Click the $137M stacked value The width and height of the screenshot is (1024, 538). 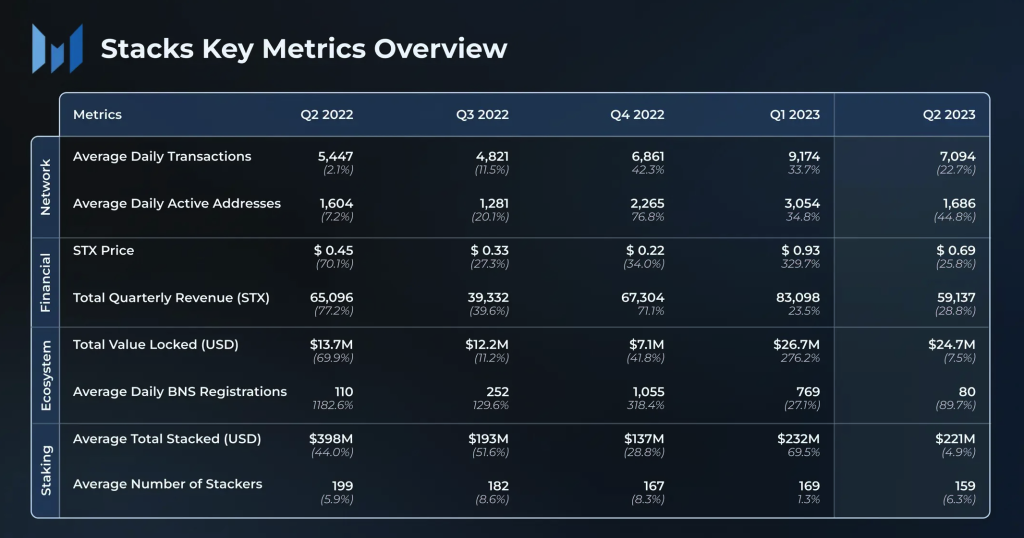[x=644, y=439]
